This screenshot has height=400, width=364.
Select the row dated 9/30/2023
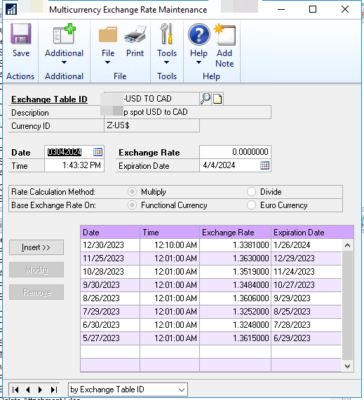[211, 285]
